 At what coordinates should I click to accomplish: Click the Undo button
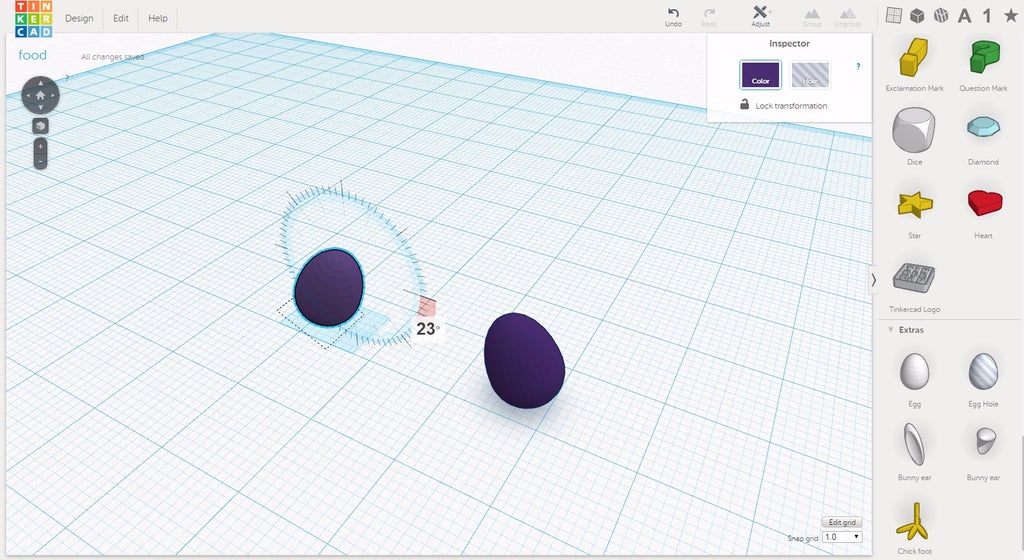pos(673,17)
